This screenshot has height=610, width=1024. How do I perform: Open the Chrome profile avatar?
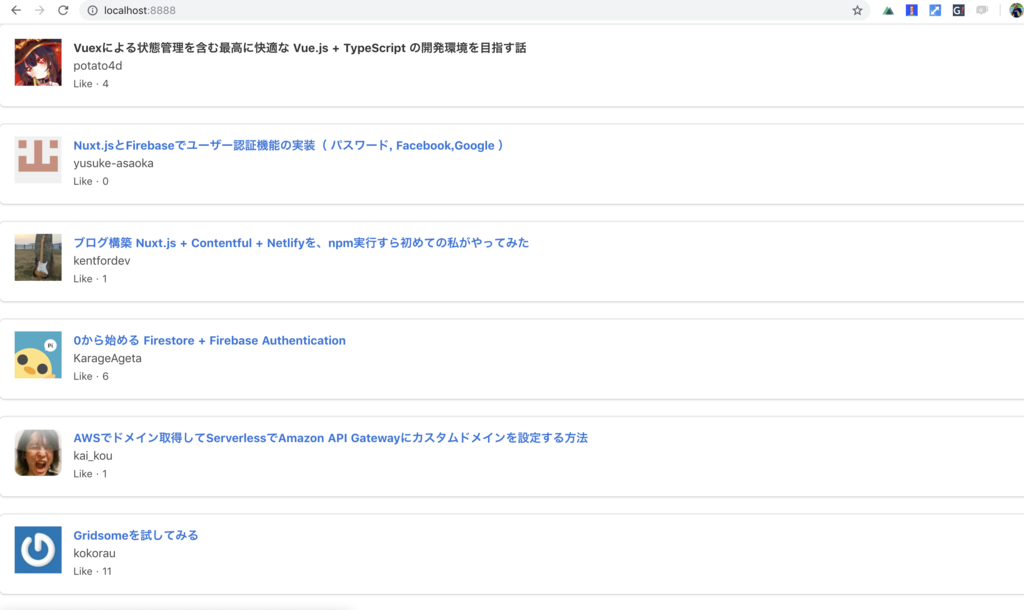pyautogui.click(x=1016, y=10)
